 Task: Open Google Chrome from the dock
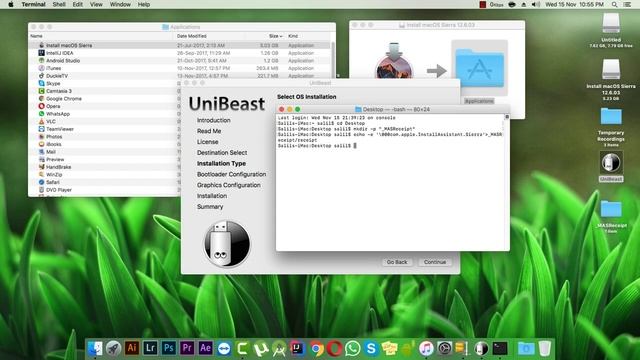(316, 349)
